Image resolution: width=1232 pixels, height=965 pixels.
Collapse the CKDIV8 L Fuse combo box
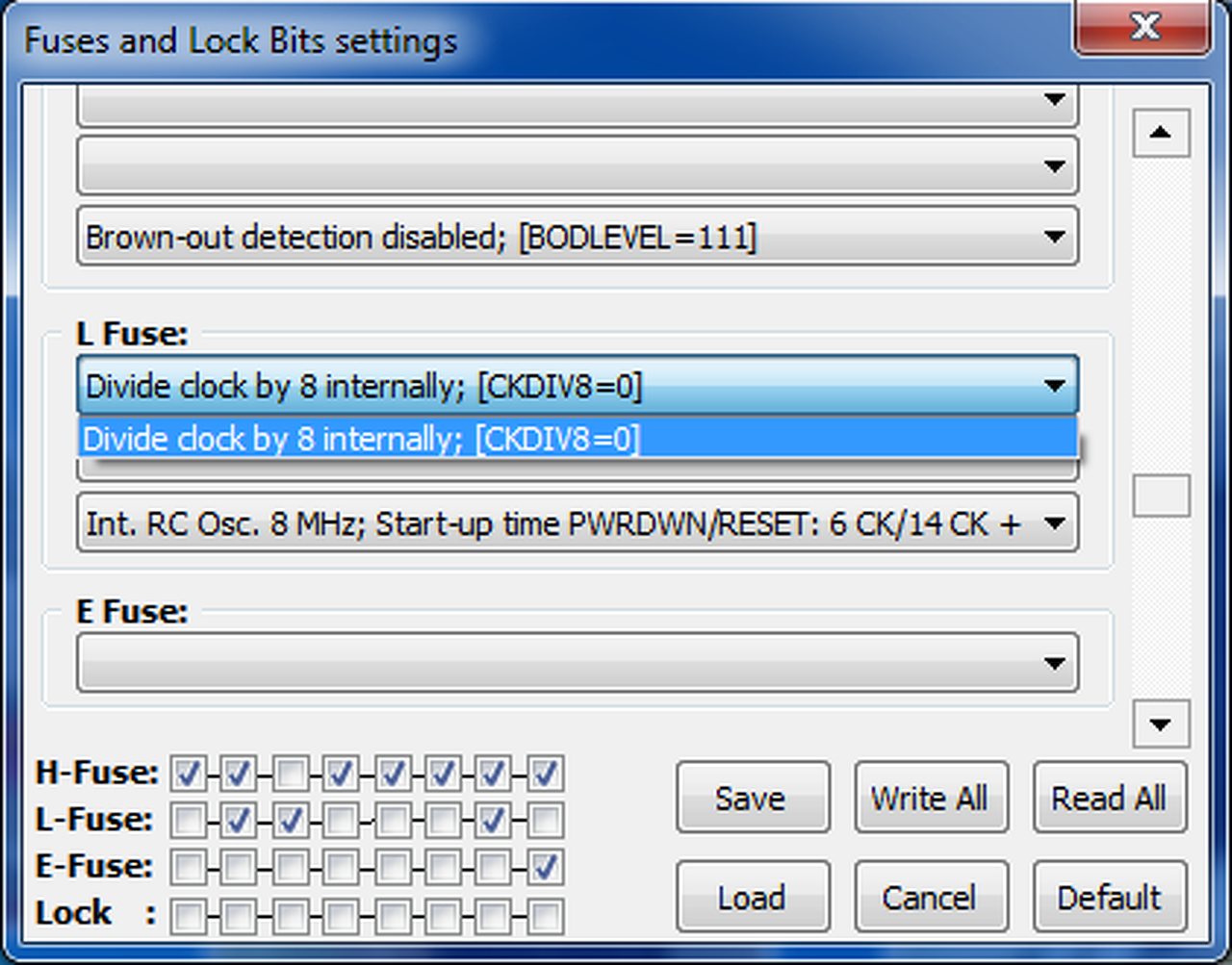pyautogui.click(x=1054, y=387)
